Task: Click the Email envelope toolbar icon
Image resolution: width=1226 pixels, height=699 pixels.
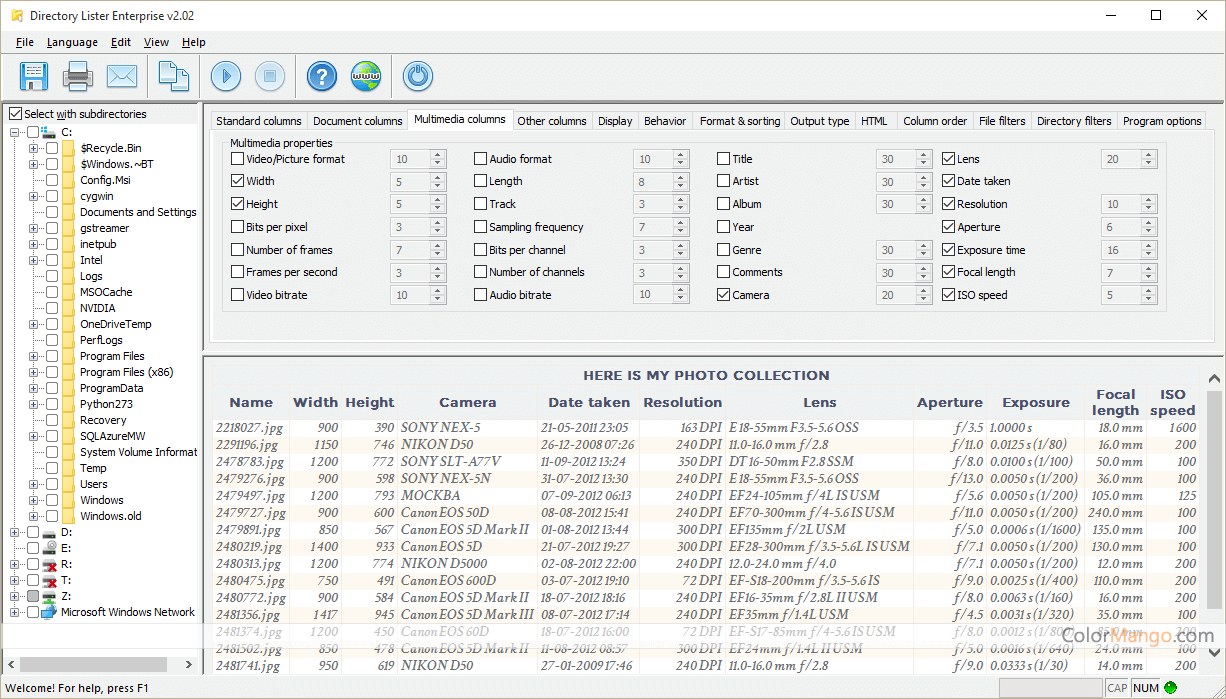Action: coord(122,76)
